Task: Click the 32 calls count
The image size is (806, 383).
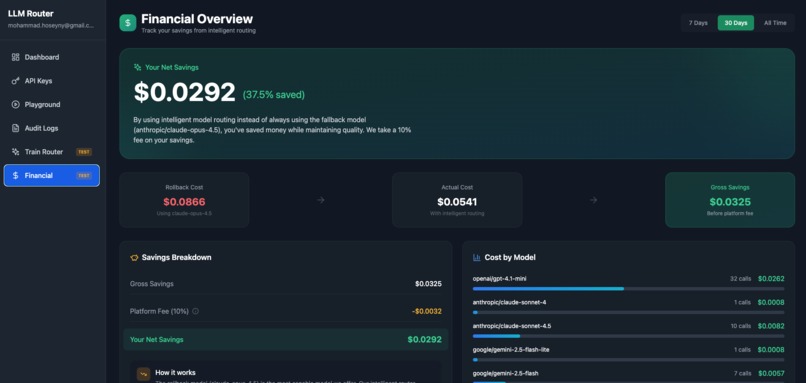Action: pos(740,279)
